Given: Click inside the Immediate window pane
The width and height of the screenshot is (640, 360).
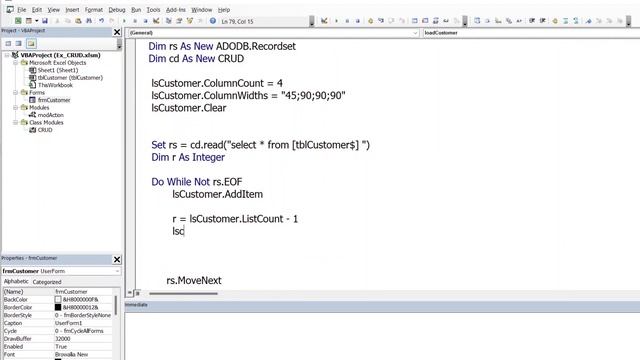Looking at the screenshot, I should point(382,335).
